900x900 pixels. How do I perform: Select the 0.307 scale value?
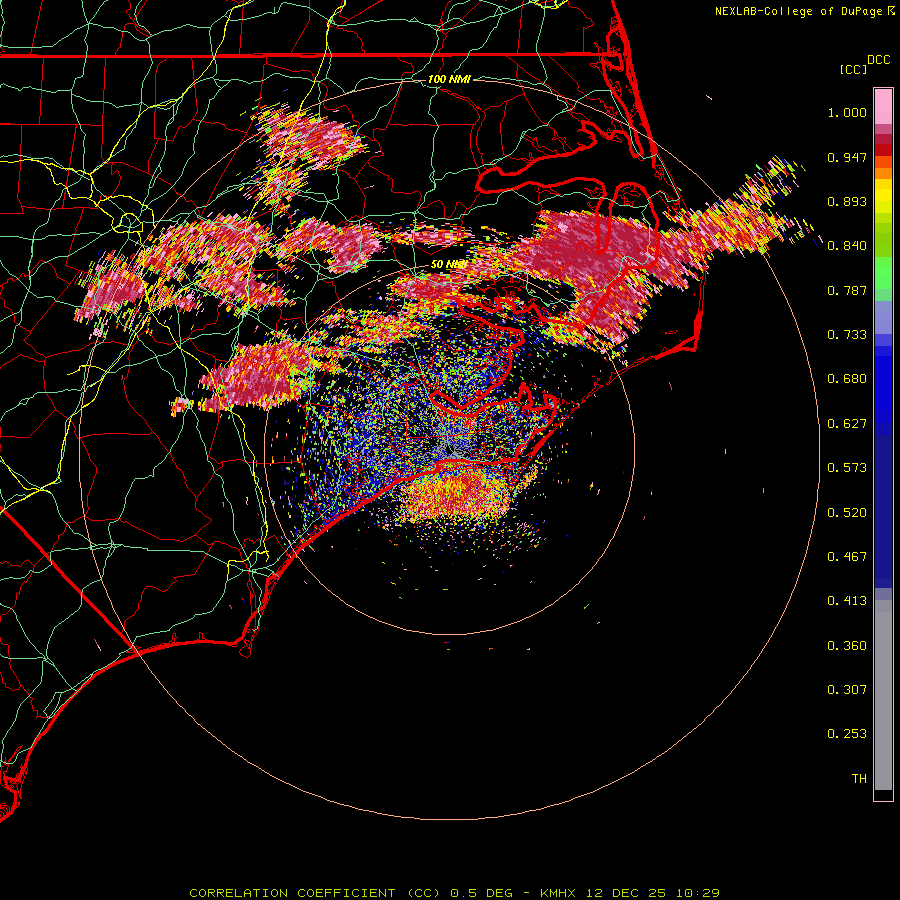coord(847,690)
